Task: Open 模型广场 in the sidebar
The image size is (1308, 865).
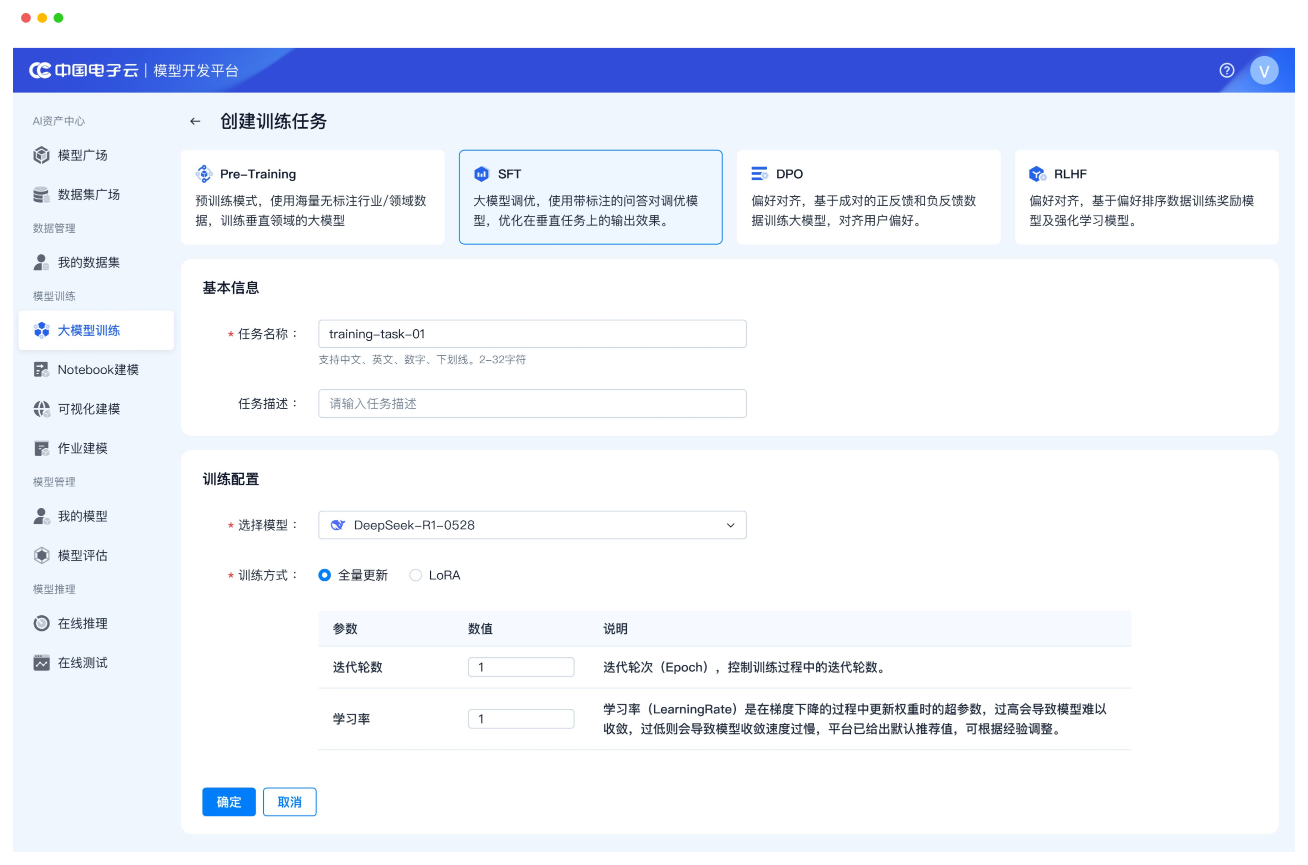Action: [x=82, y=155]
